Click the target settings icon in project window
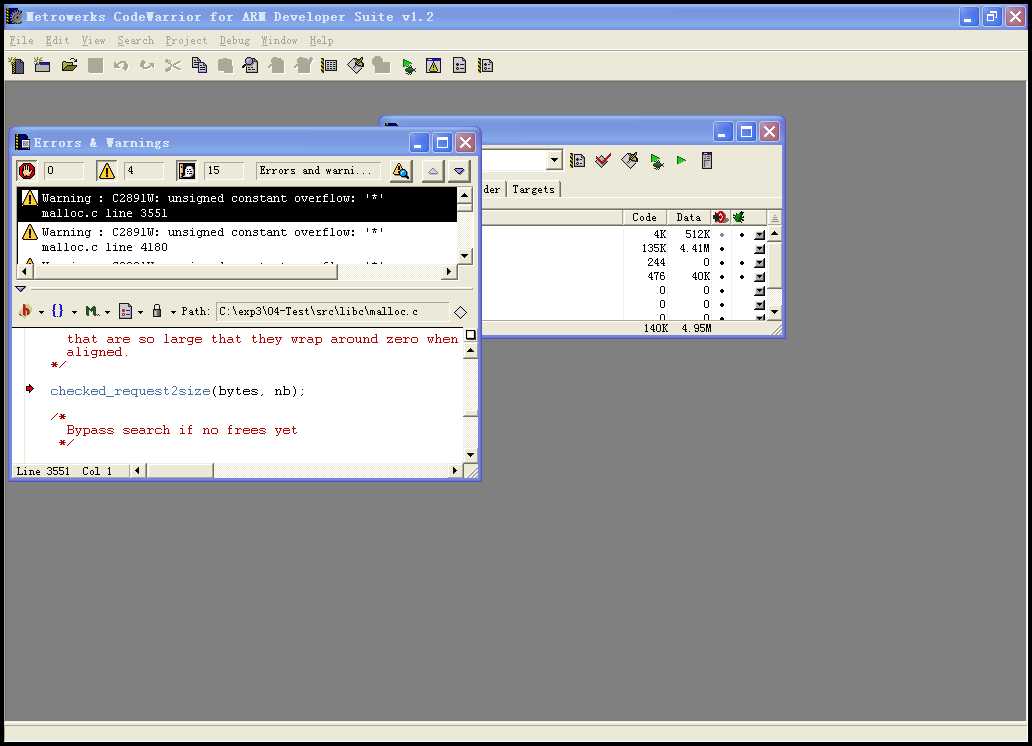The image size is (1032, 746). coord(577,161)
